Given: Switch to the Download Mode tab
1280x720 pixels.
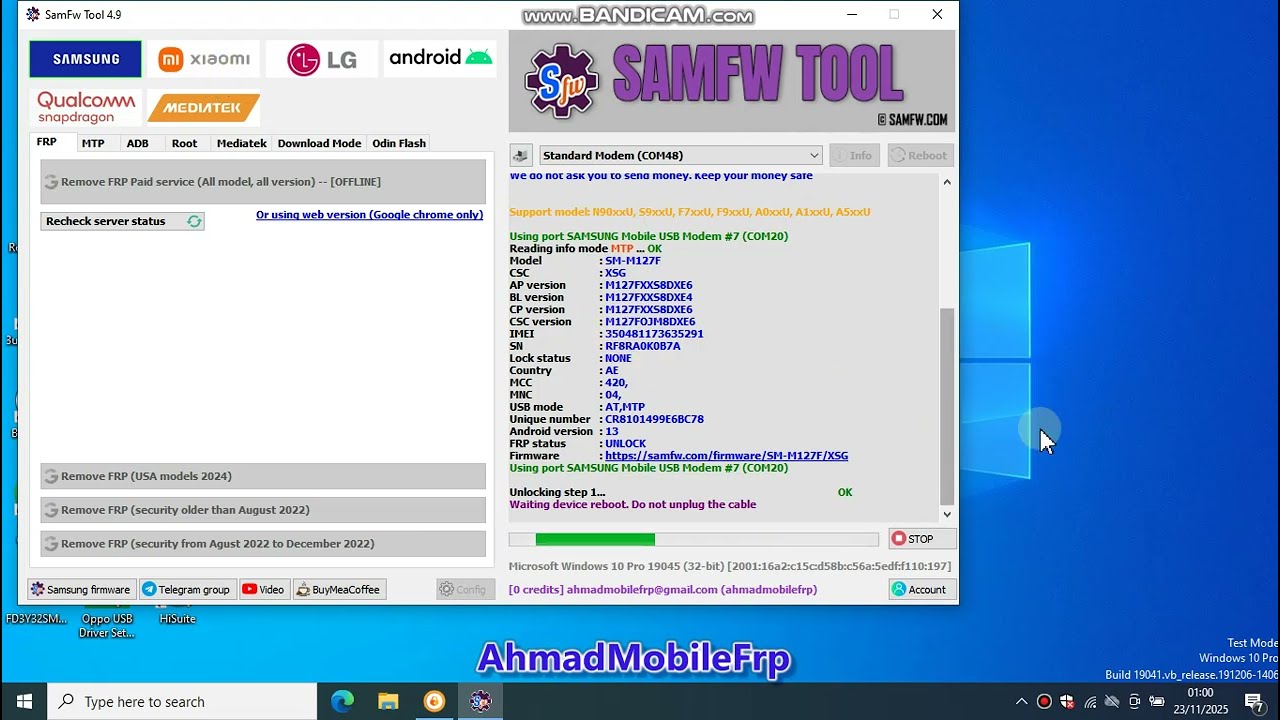Looking at the screenshot, I should click(319, 143).
